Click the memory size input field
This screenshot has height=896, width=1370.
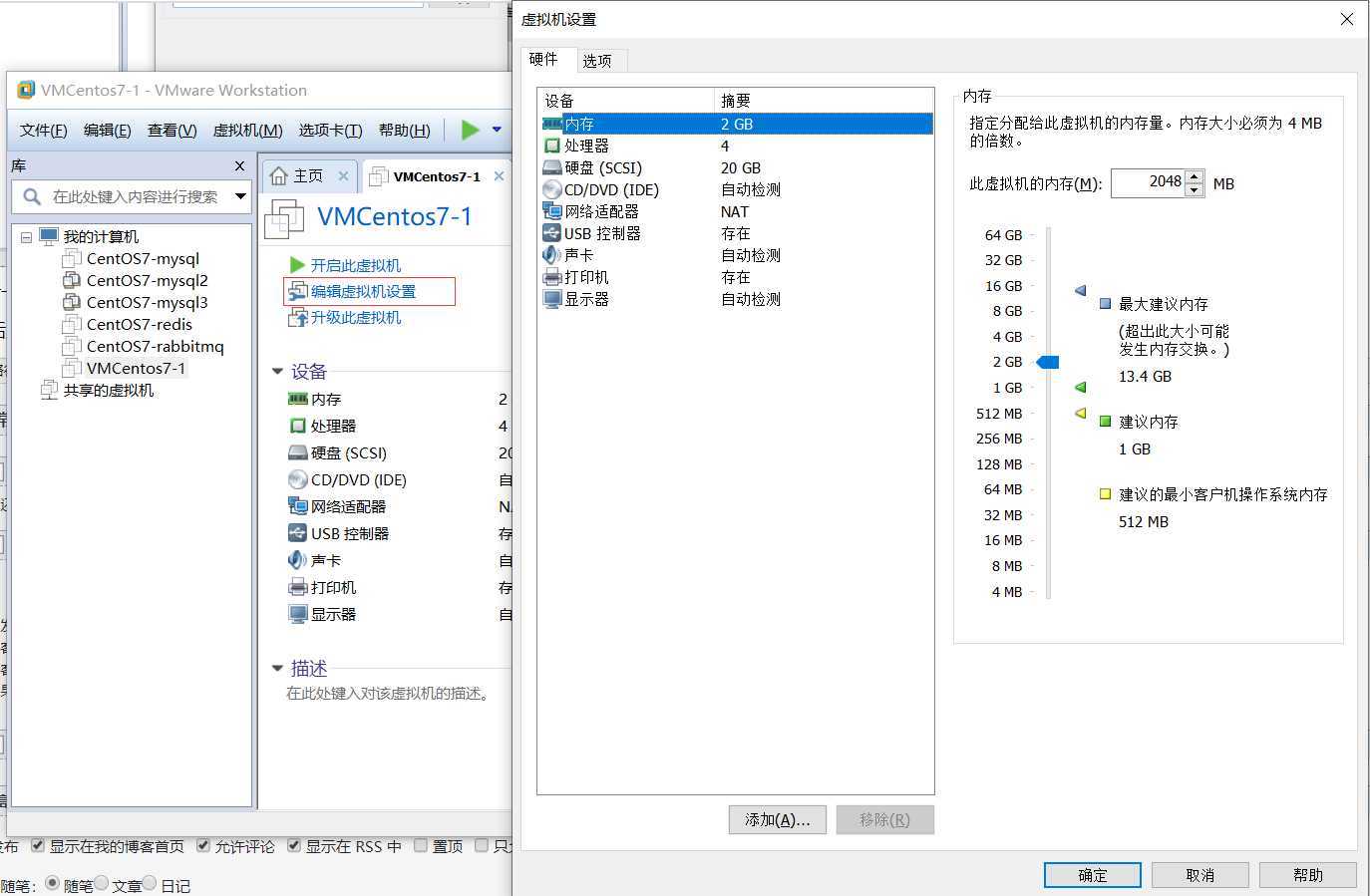click(1148, 182)
